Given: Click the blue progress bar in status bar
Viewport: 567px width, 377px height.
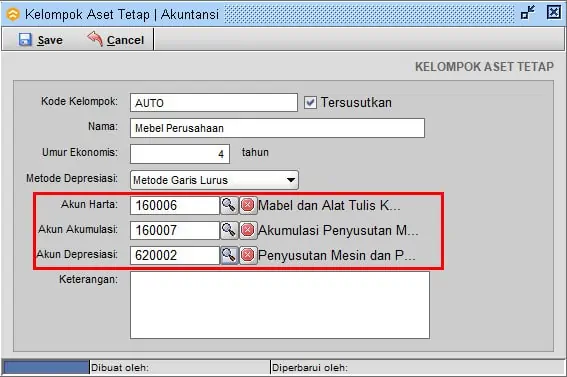Looking at the screenshot, I should [46, 367].
